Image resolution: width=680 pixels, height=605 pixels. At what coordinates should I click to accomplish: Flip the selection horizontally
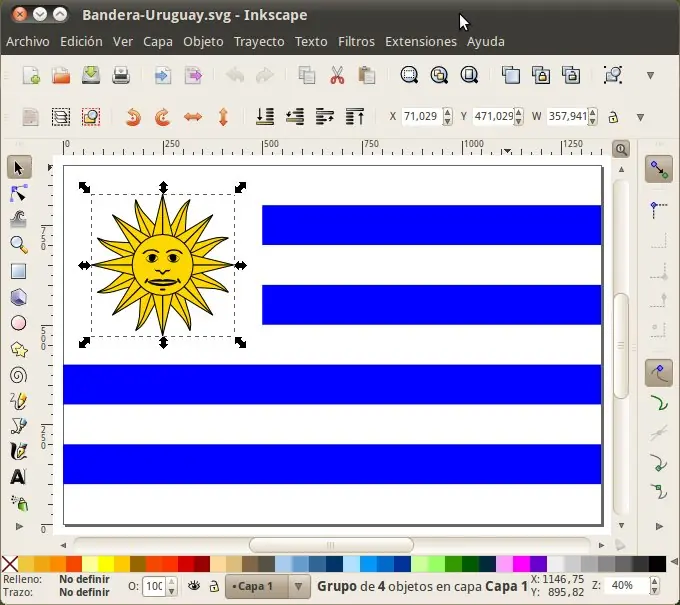click(x=193, y=117)
